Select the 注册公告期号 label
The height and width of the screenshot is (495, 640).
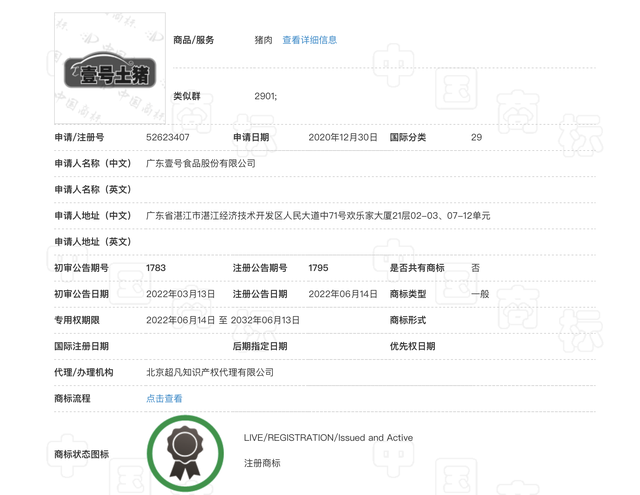260,268
